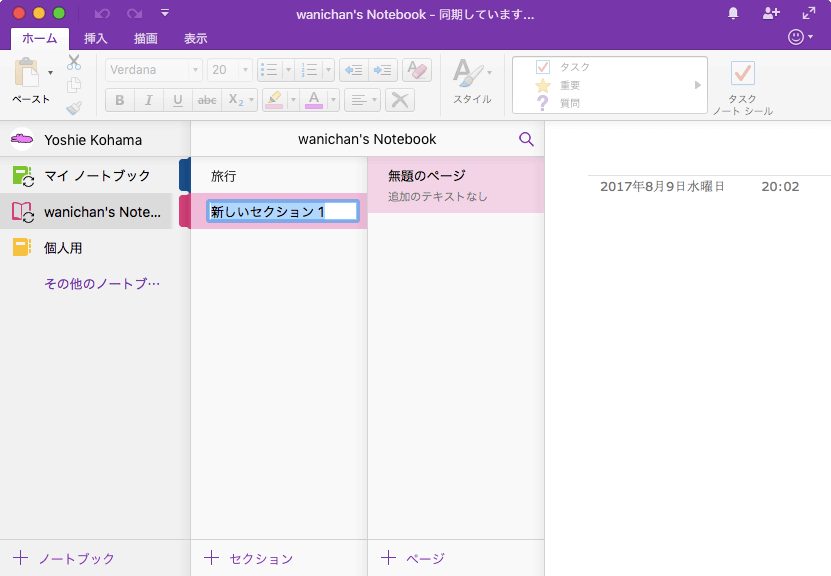Apply a numbered list

(x=309, y=70)
